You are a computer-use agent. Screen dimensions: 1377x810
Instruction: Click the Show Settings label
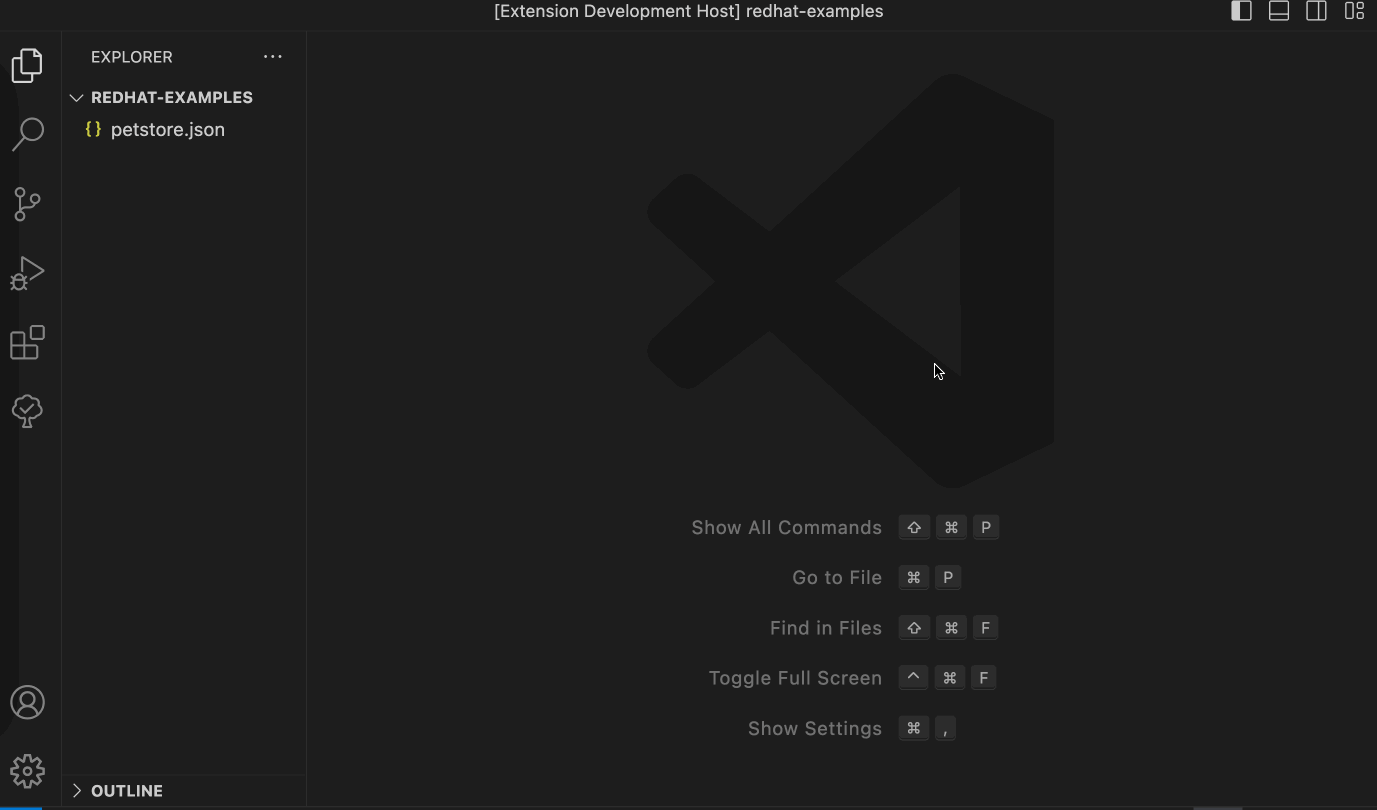[x=814, y=729]
